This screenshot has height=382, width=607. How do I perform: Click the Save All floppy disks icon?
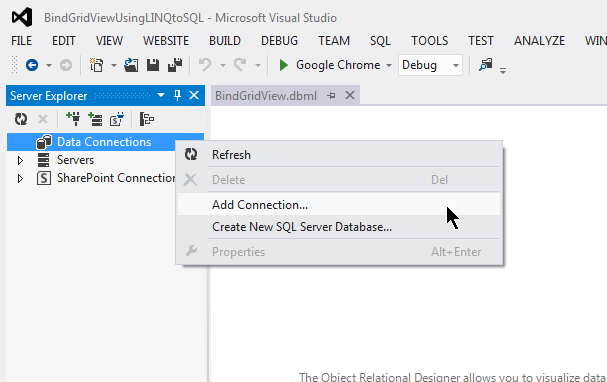[x=175, y=65]
